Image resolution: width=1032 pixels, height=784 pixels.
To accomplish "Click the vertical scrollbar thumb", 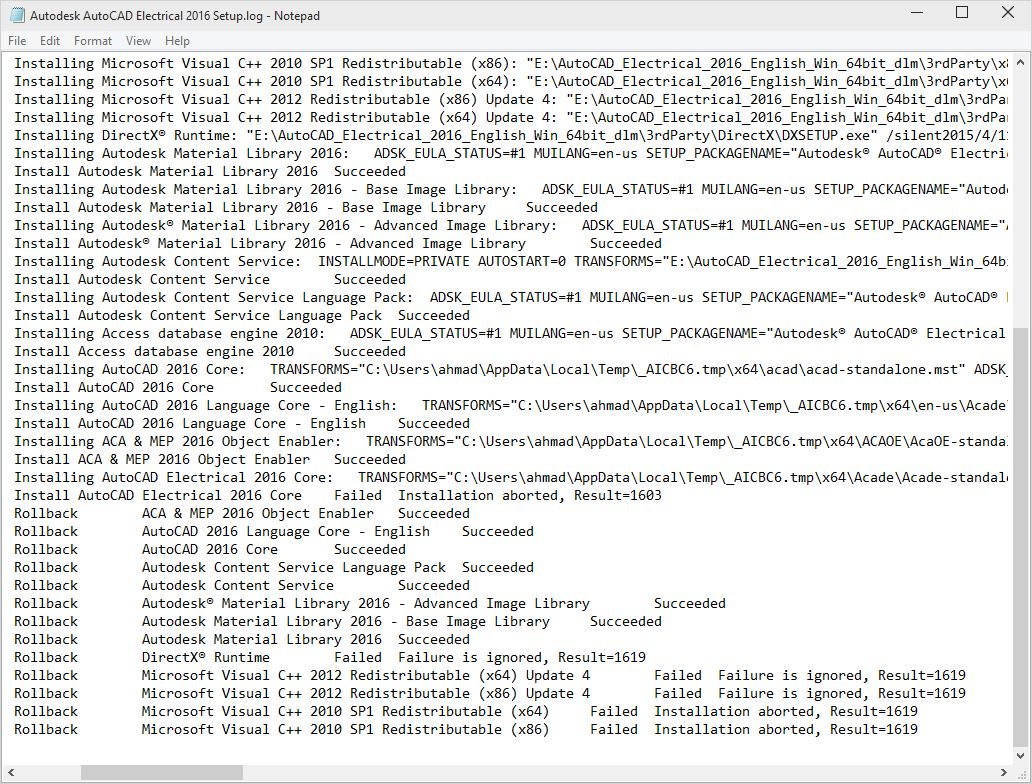I will (x=1020, y=538).
